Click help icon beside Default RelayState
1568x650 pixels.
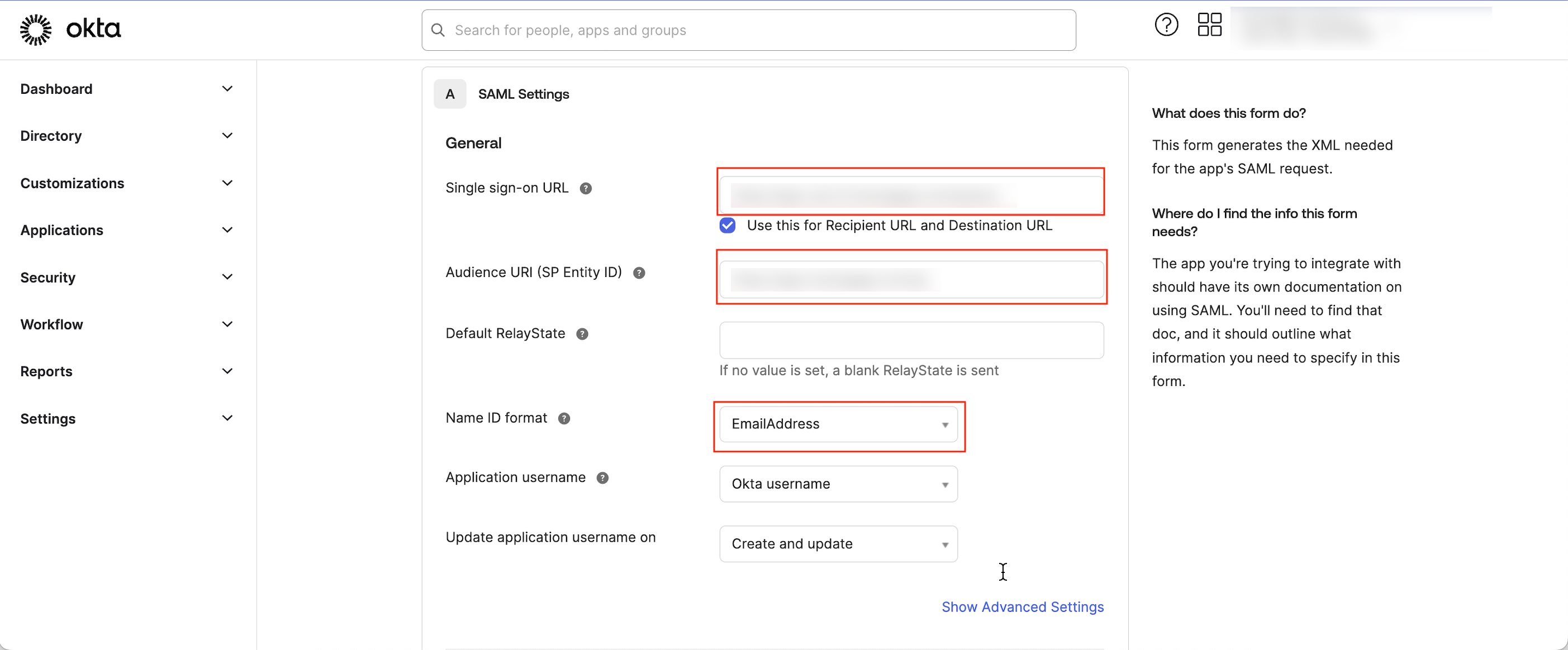pyautogui.click(x=582, y=334)
